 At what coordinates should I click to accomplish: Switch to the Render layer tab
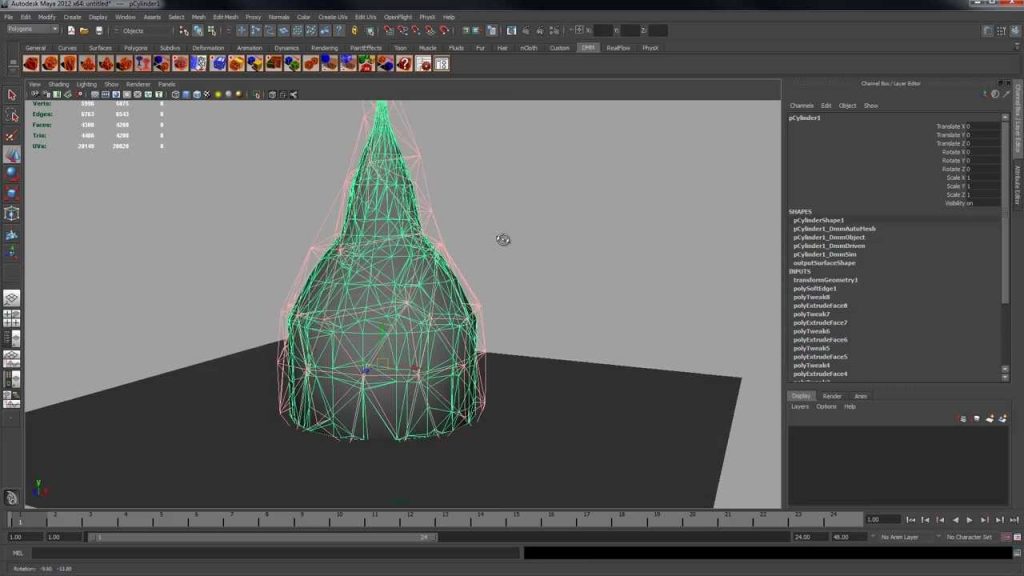(832, 396)
